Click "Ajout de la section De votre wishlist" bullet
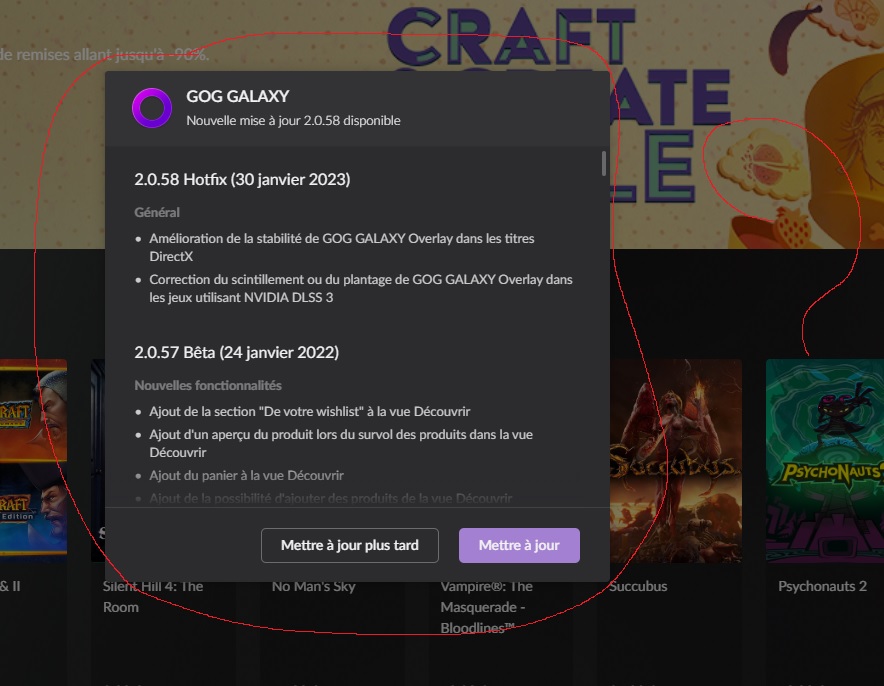This screenshot has width=884, height=686. (x=310, y=411)
